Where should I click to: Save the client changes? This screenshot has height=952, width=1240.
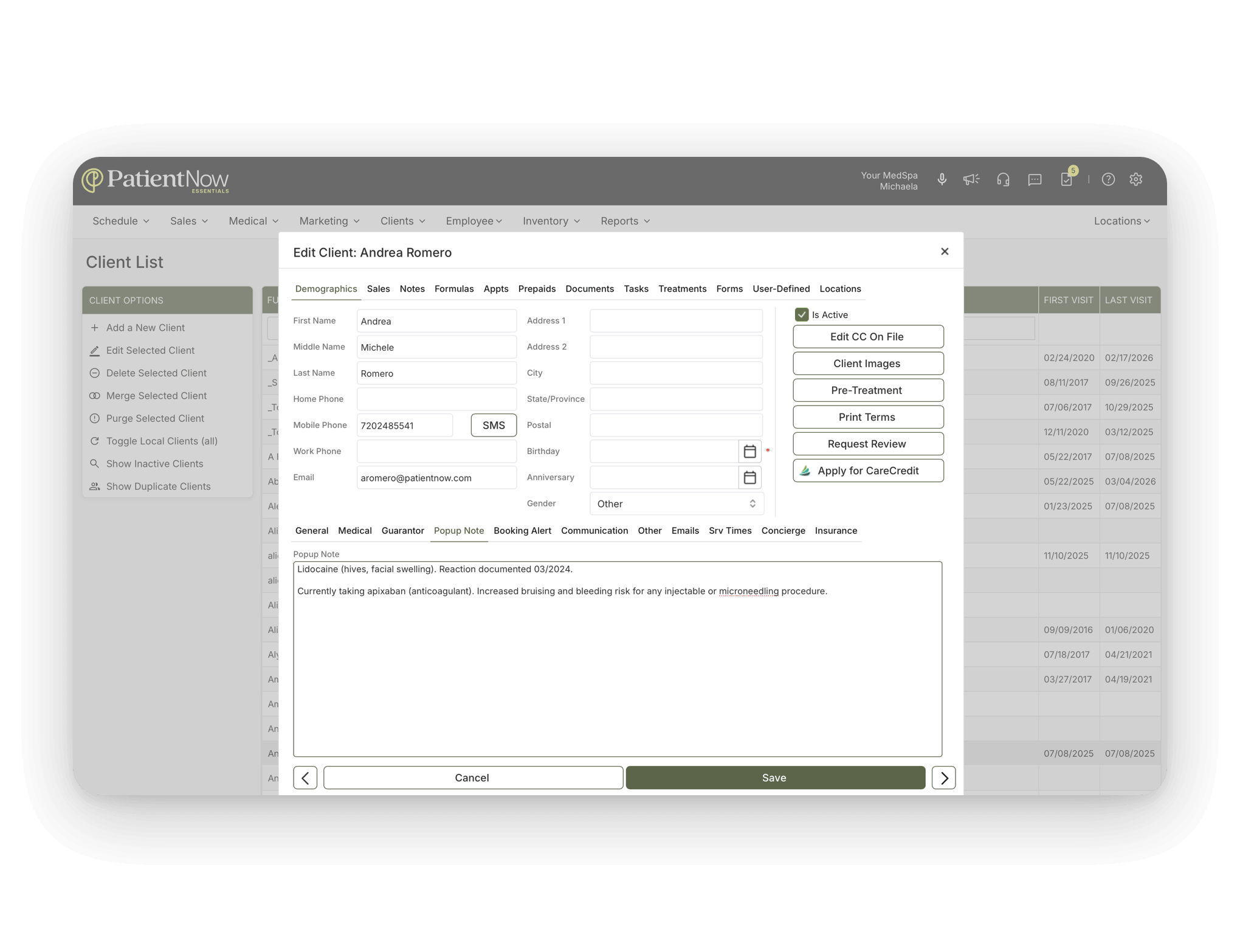click(775, 778)
